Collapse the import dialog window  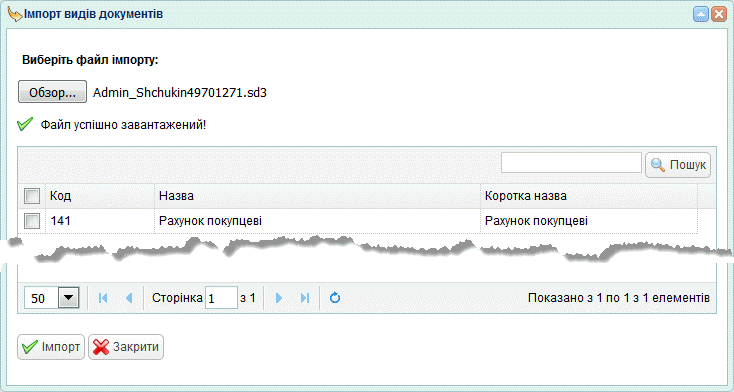coord(700,14)
